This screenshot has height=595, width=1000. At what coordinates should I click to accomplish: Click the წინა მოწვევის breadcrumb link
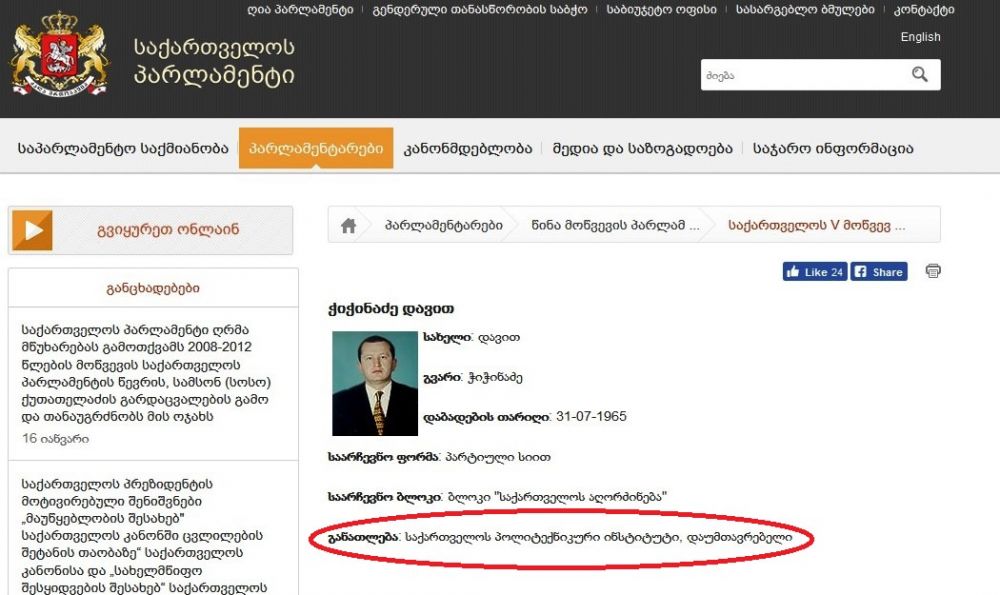pyautogui.click(x=615, y=225)
